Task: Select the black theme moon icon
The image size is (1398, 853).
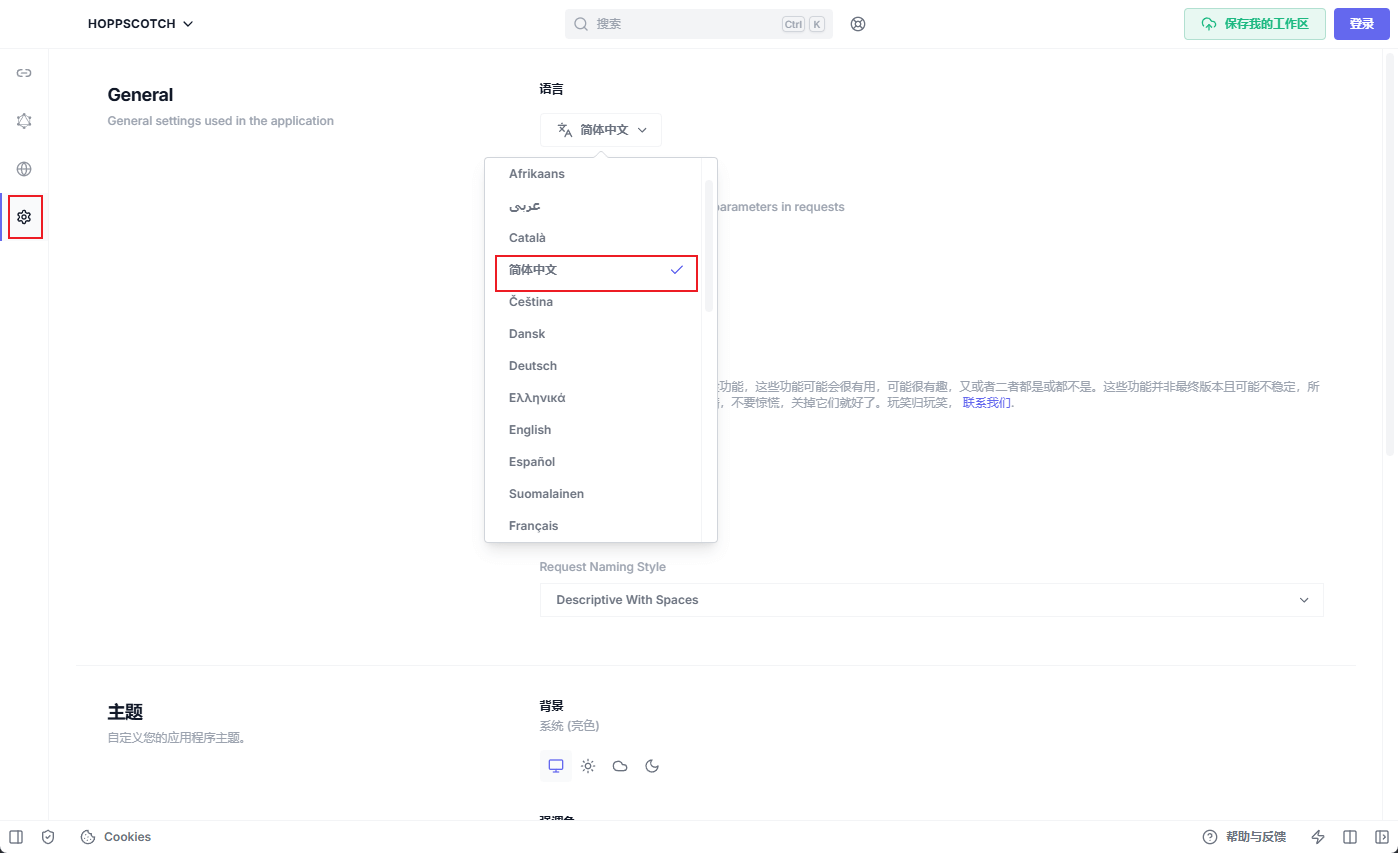Action: click(652, 766)
